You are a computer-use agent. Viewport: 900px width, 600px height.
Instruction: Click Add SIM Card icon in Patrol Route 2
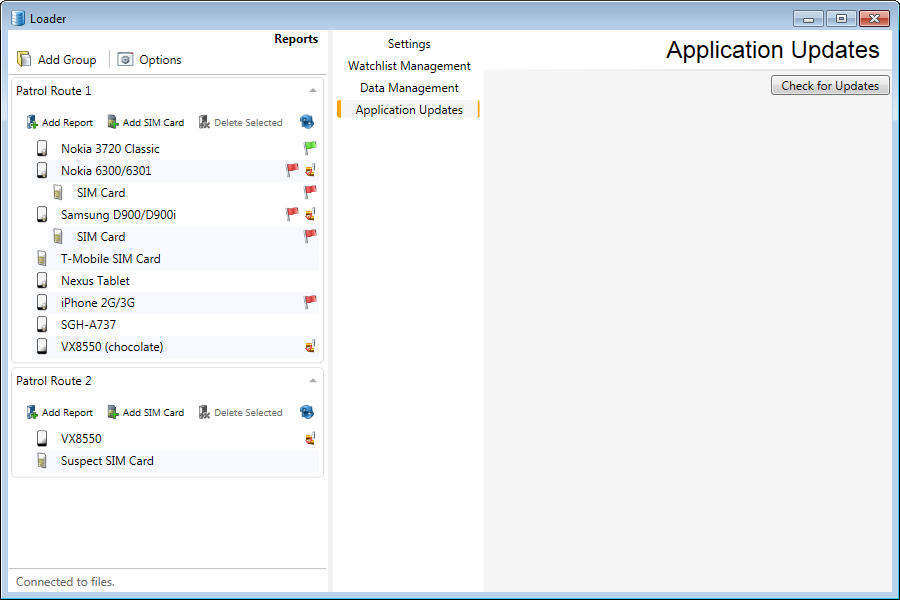point(113,412)
